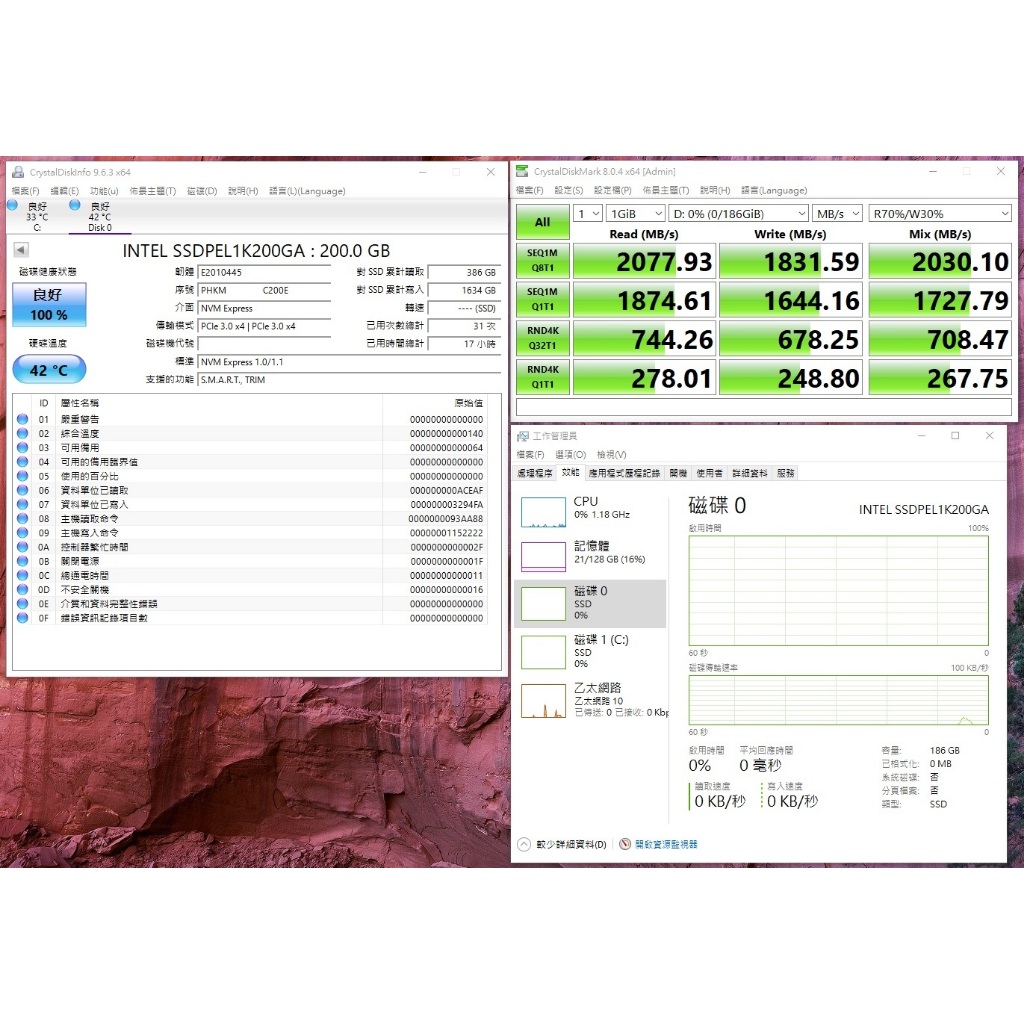Viewport: 1024px width, 1024px height.
Task: Select the Memory (記憶體) graph thumbnail
Action: click(543, 557)
